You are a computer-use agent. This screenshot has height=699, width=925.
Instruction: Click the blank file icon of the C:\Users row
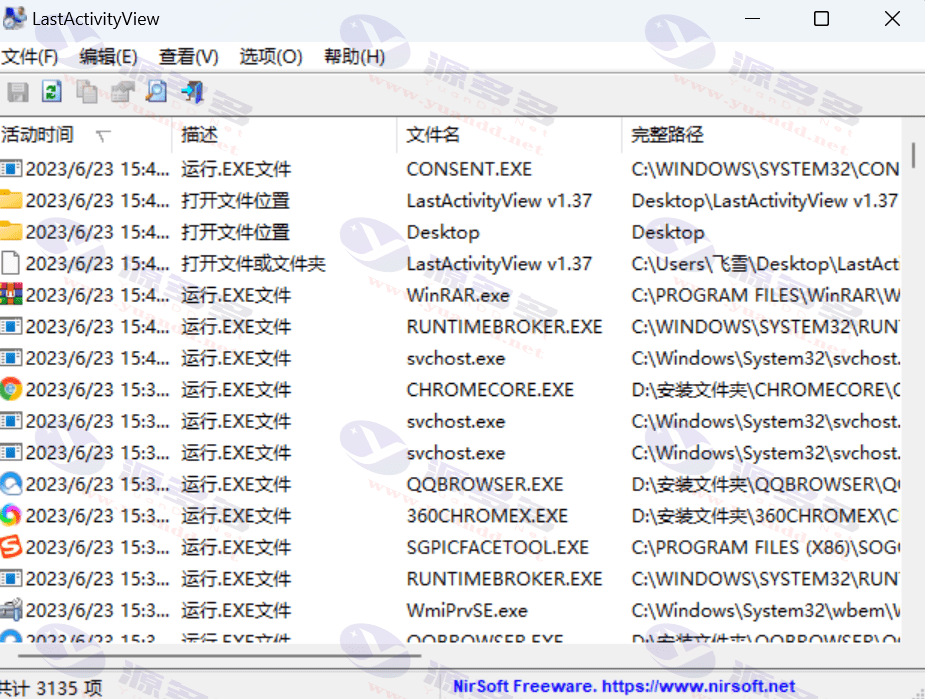(x=11, y=264)
